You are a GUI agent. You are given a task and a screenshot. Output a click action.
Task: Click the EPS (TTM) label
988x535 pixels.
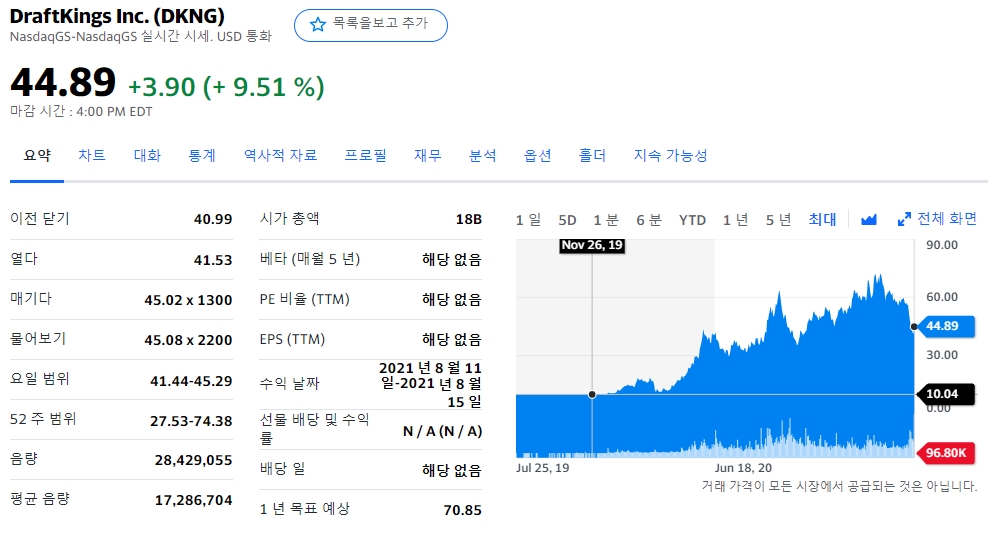click(x=292, y=340)
